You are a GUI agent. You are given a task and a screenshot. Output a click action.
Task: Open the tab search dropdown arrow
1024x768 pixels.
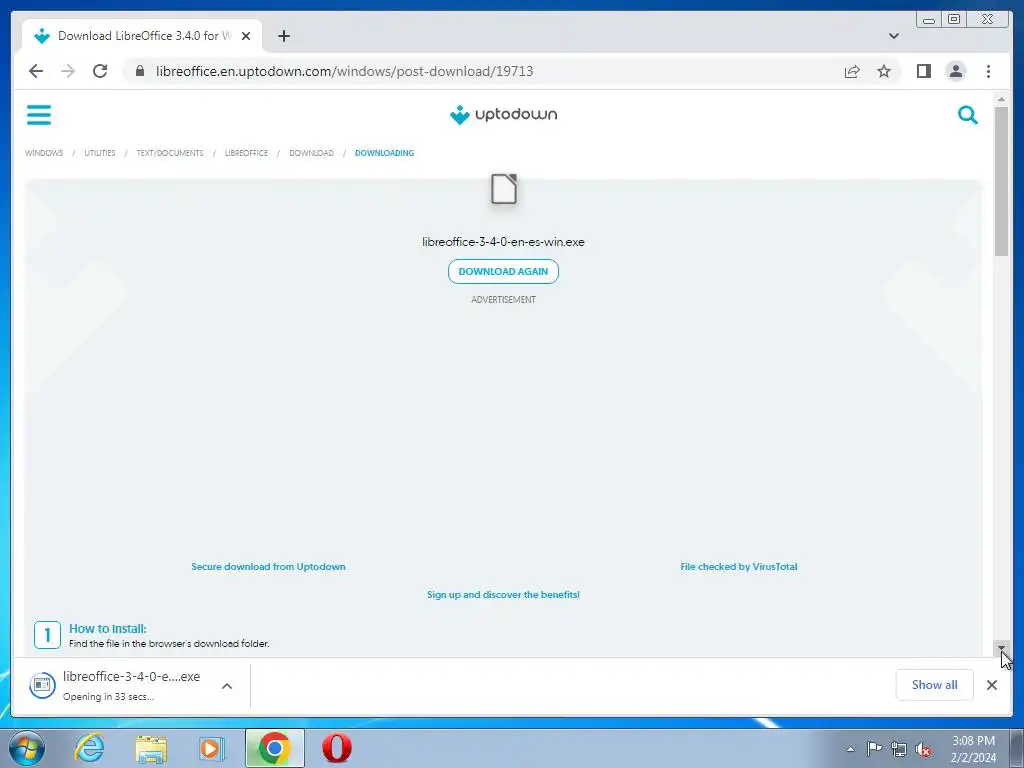(893, 36)
